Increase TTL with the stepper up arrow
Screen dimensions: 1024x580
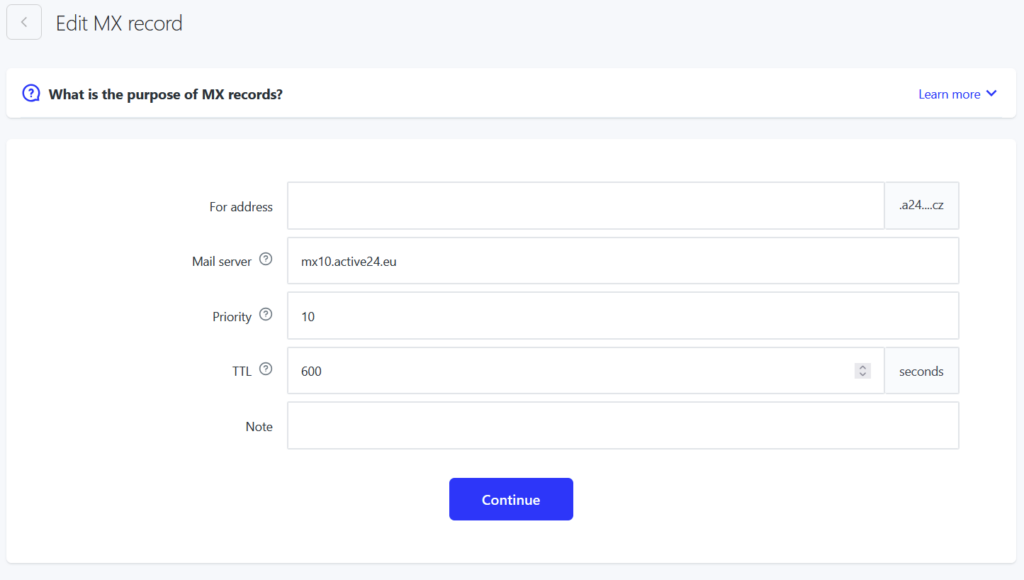click(863, 367)
